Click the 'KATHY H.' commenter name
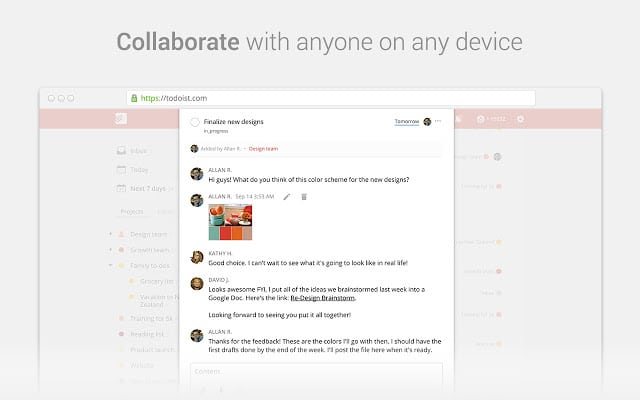 [220, 253]
